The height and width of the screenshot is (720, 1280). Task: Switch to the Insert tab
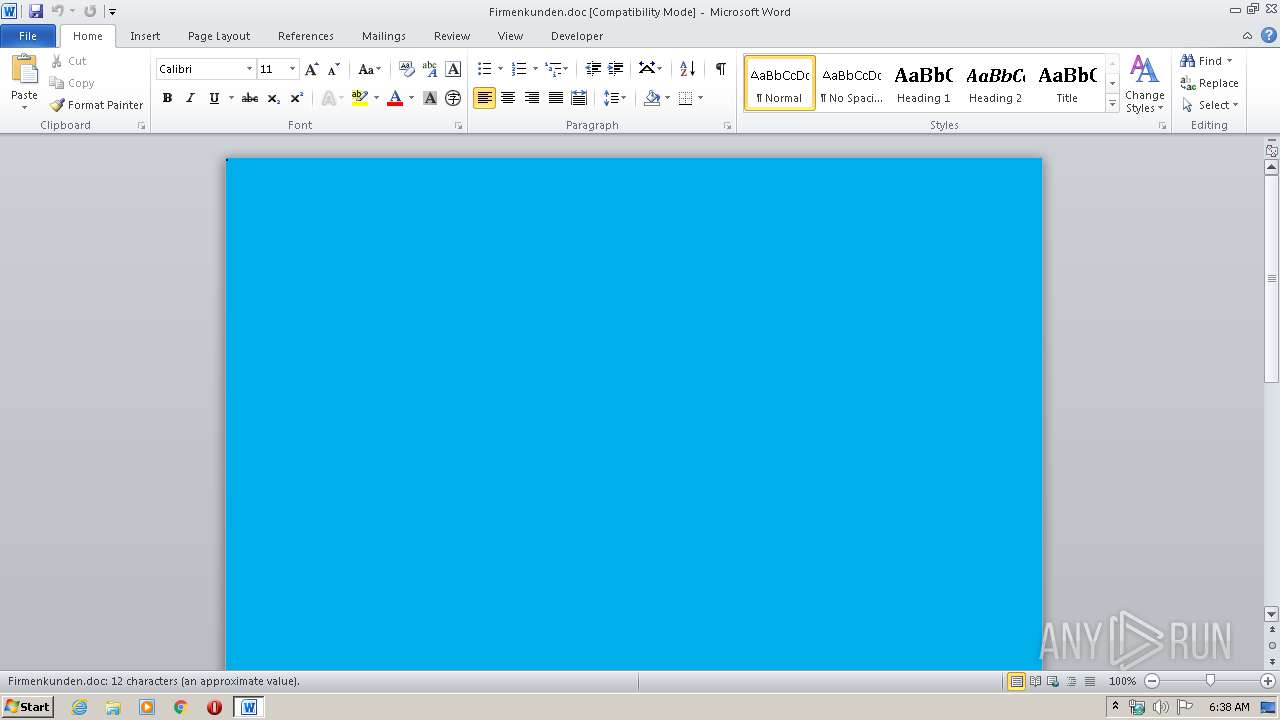(145, 36)
